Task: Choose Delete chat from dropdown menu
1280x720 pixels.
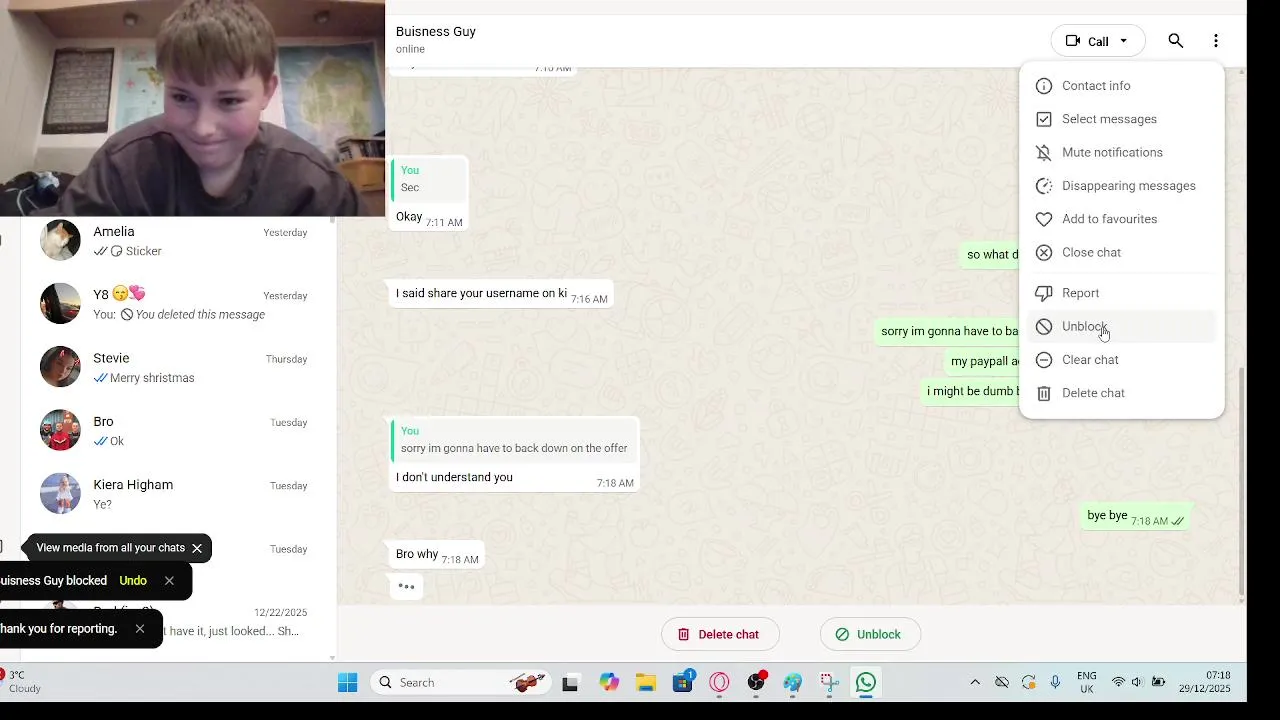Action: click(x=1122, y=393)
